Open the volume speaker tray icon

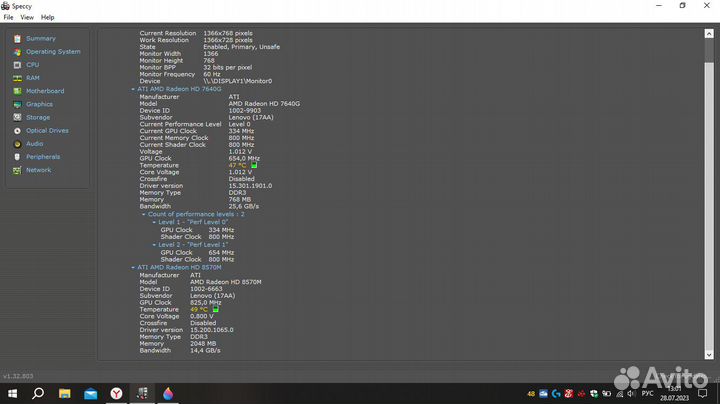click(x=631, y=393)
